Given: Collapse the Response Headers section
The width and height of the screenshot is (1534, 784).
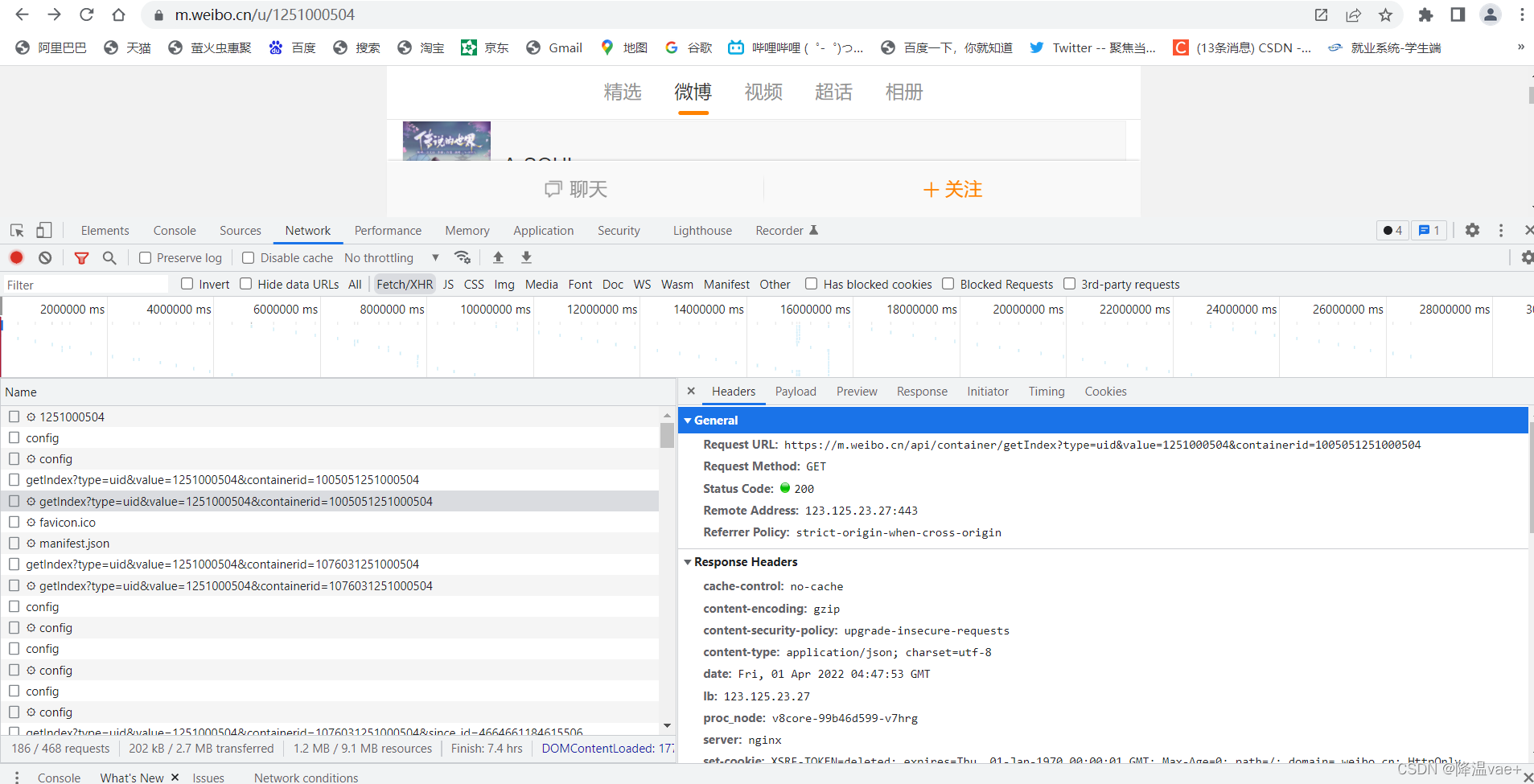Looking at the screenshot, I should [x=688, y=562].
